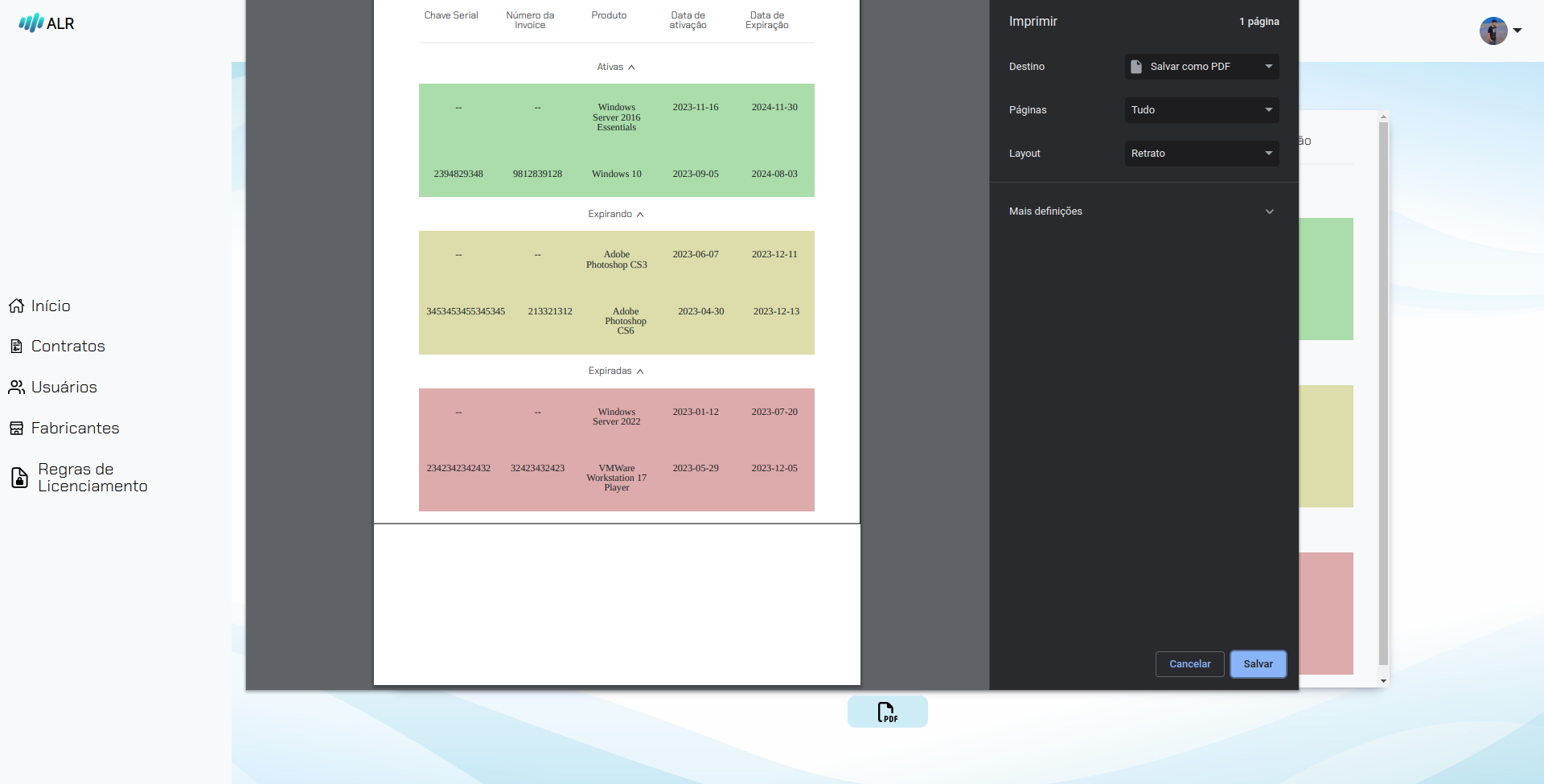
Task: Expand Mais definições section
Action: pyautogui.click(x=1143, y=211)
